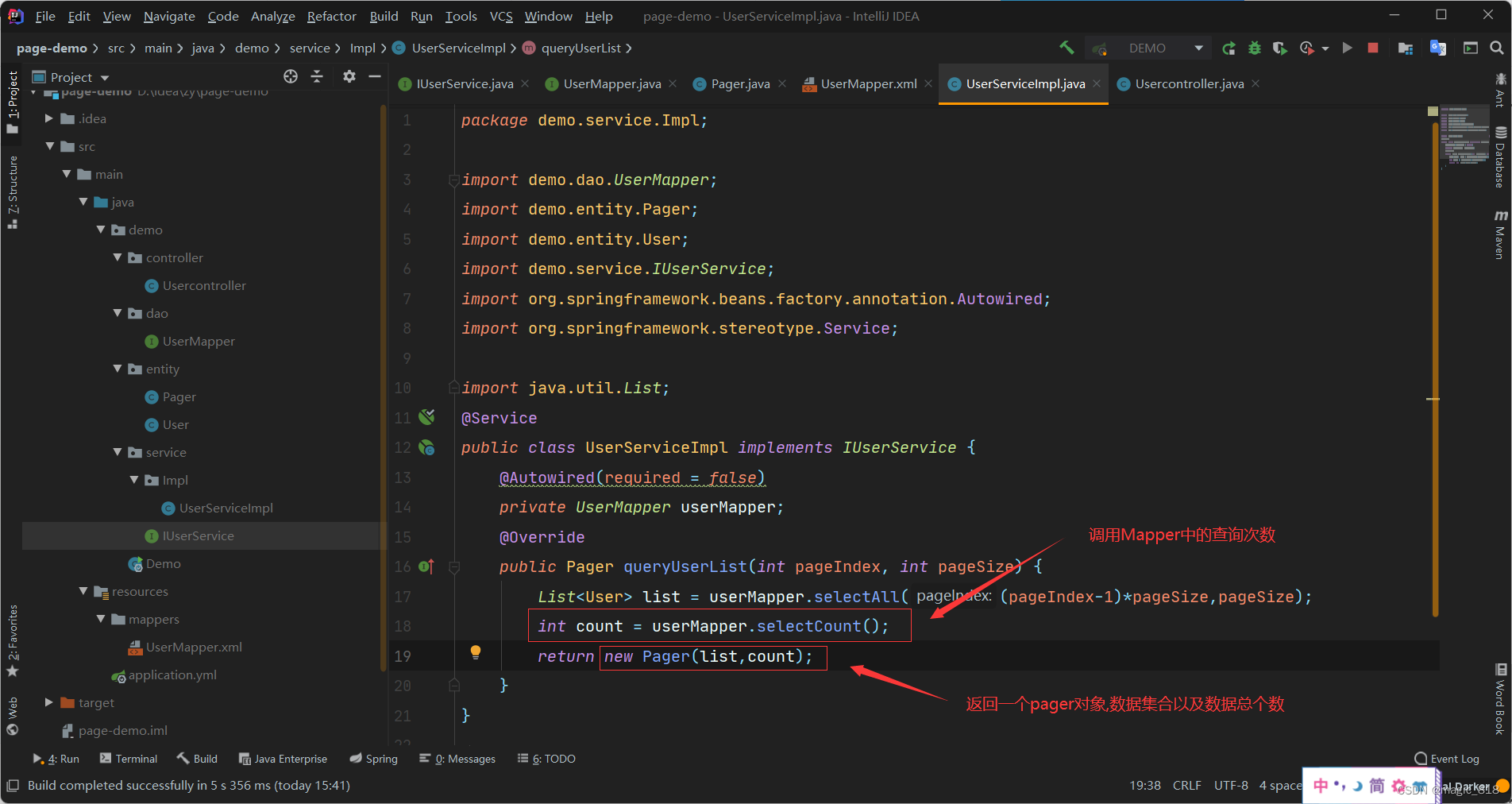Click the Translate icon in toolbar
Screen dimensions: 1512x804
(1438, 48)
